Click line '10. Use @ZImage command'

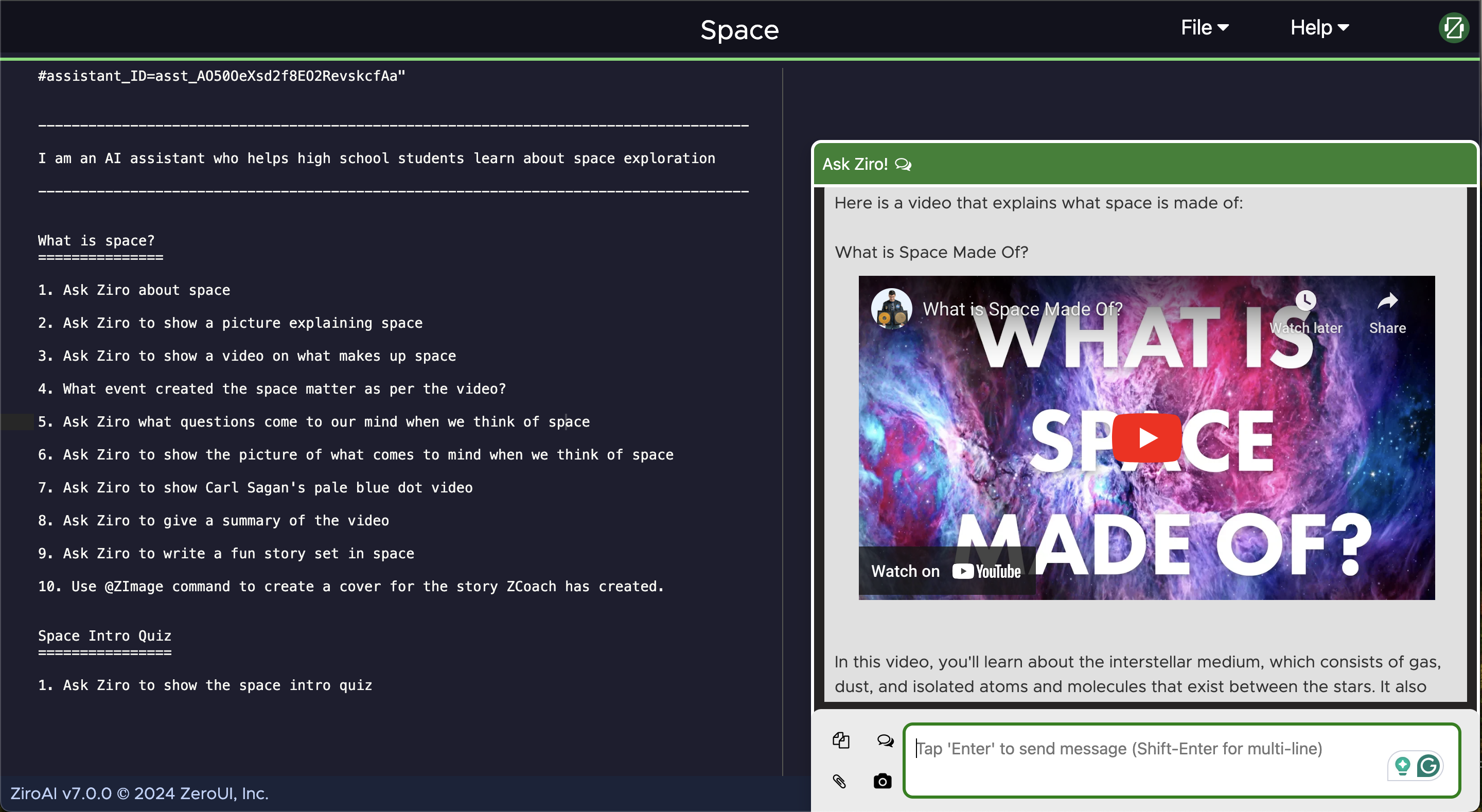pyautogui.click(x=351, y=587)
